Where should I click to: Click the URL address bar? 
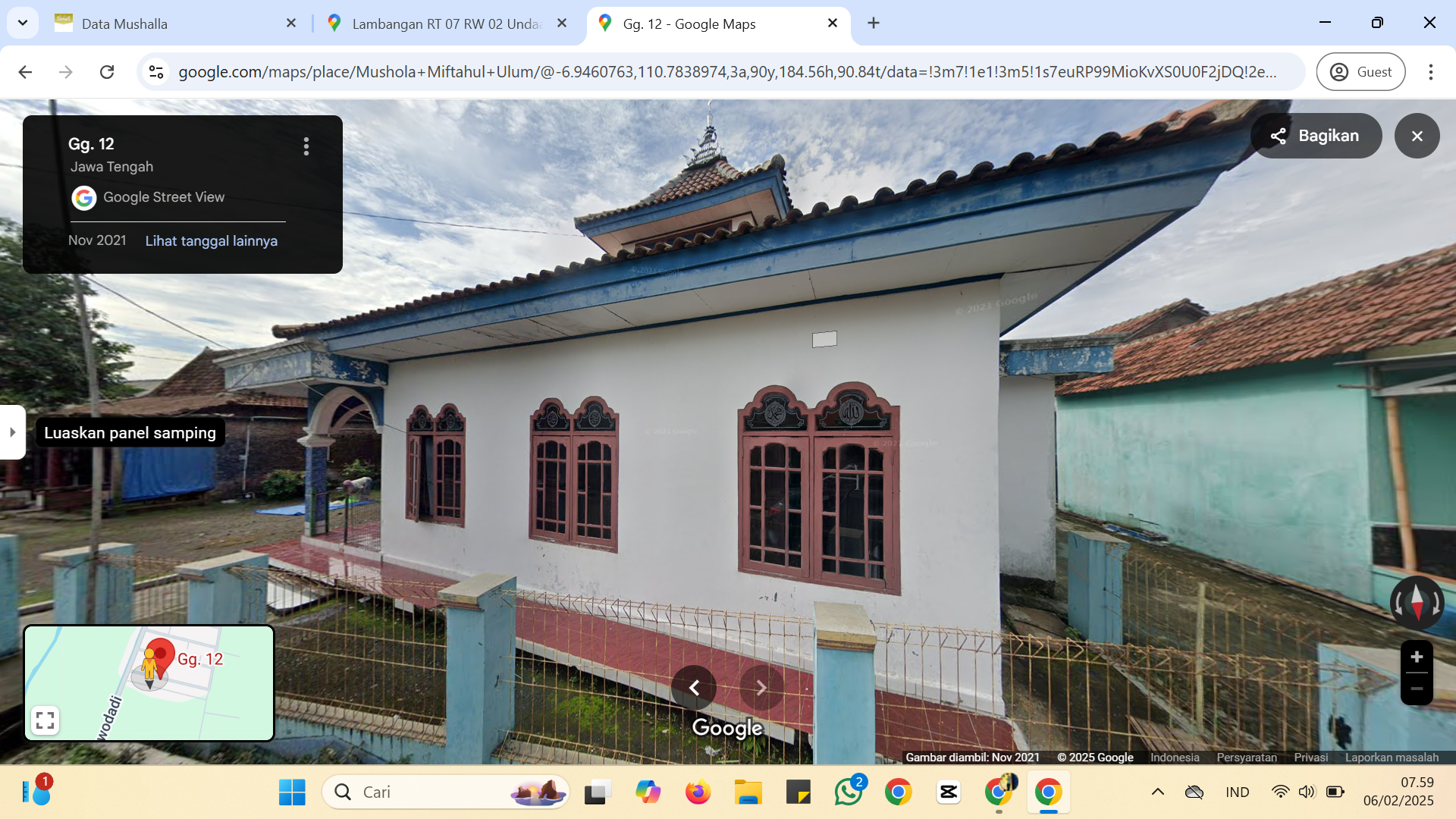[x=726, y=72]
